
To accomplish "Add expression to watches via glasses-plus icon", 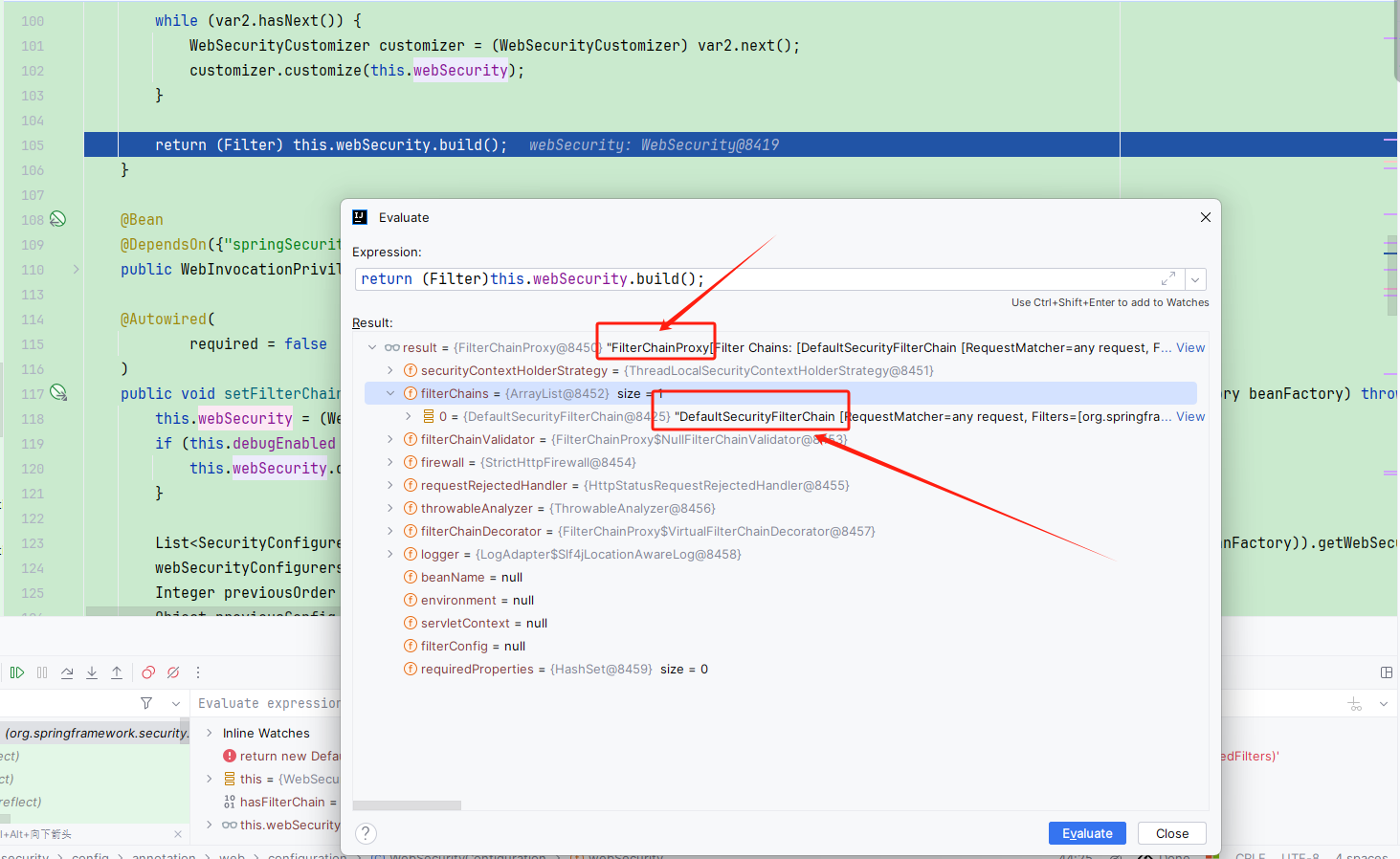I will click(x=1355, y=704).
